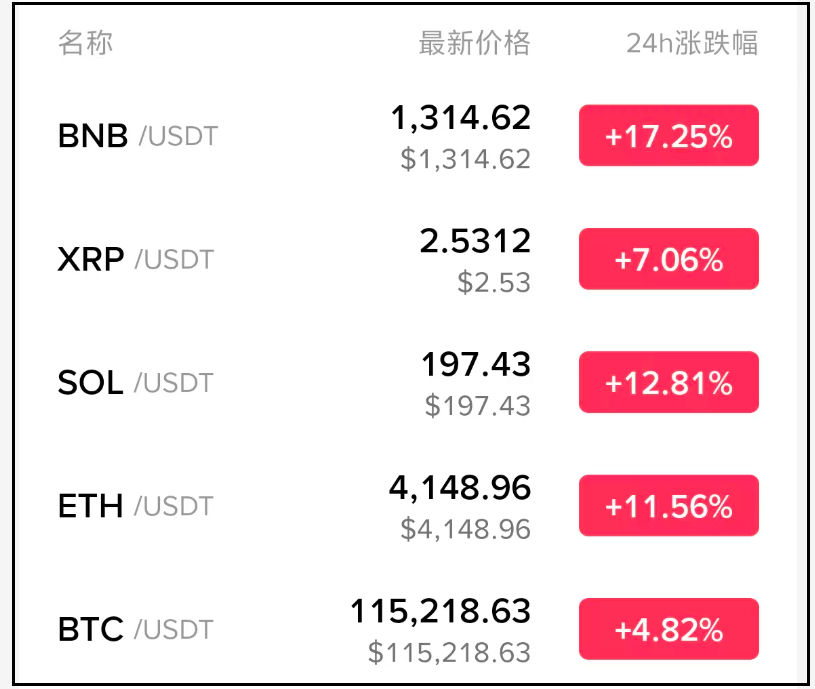Screen dimensions: 815x689
Task: Open the SOL /USDT trading pair
Action: 135,383
